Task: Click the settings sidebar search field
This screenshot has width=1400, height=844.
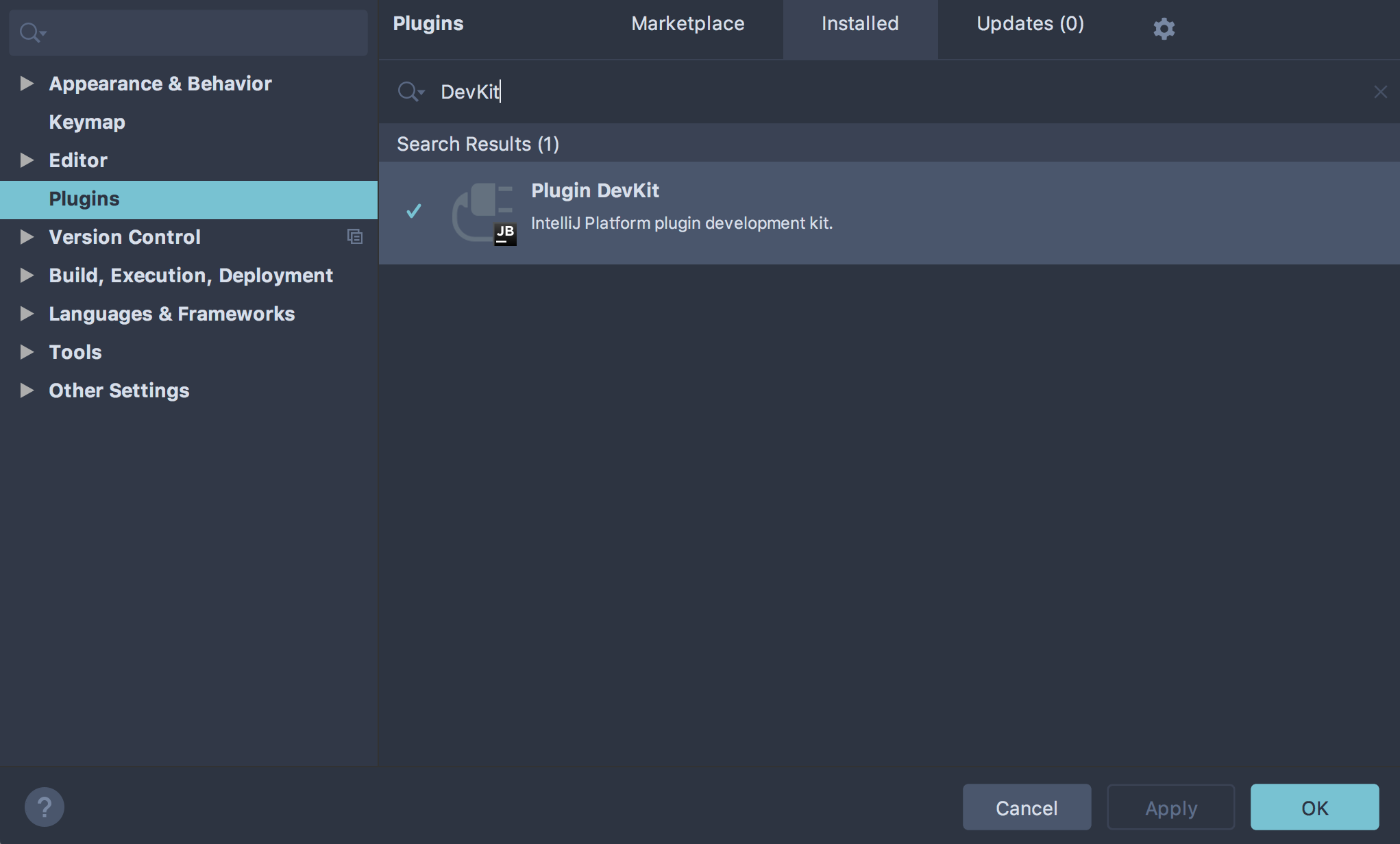Action: click(x=188, y=32)
